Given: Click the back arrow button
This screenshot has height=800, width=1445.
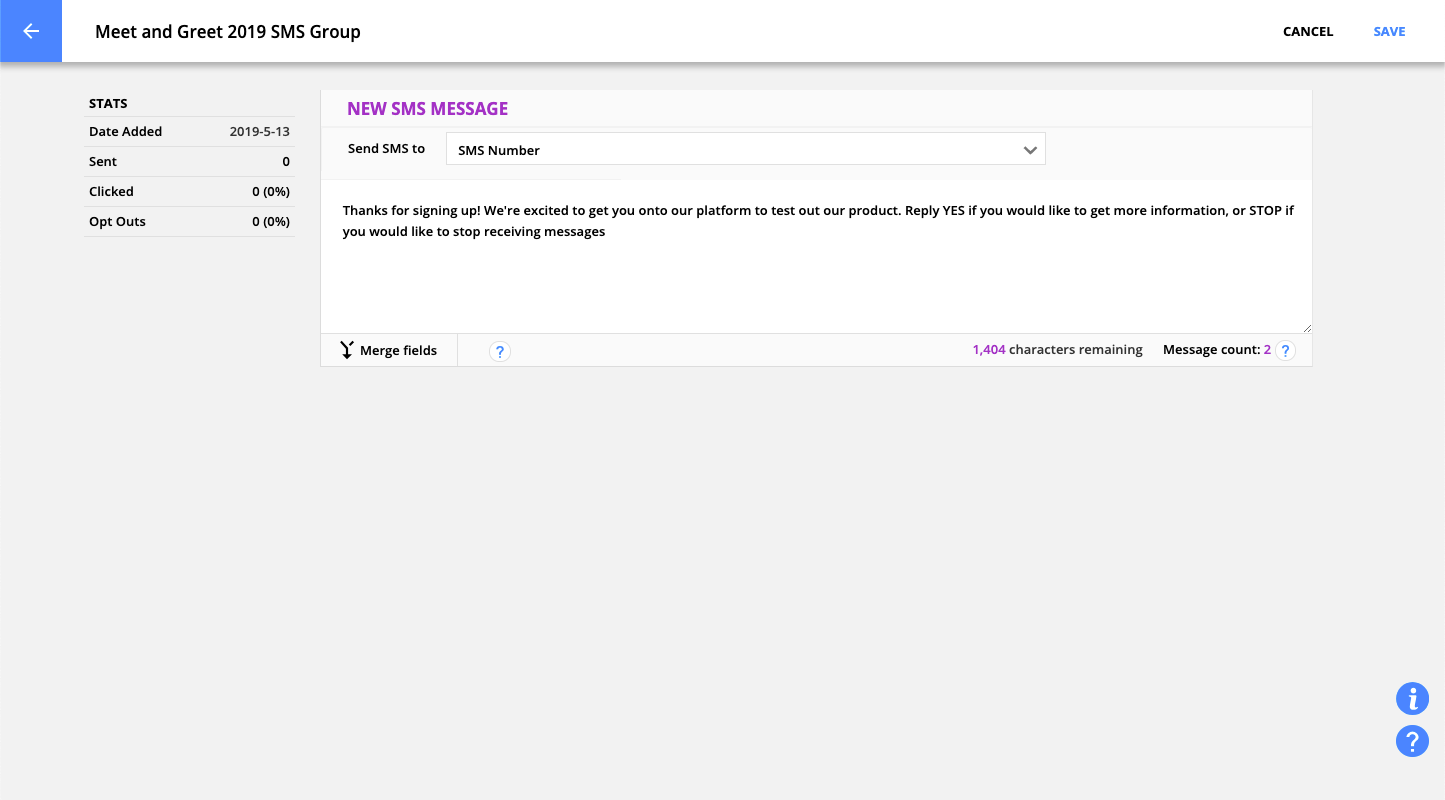Looking at the screenshot, I should coord(31,31).
